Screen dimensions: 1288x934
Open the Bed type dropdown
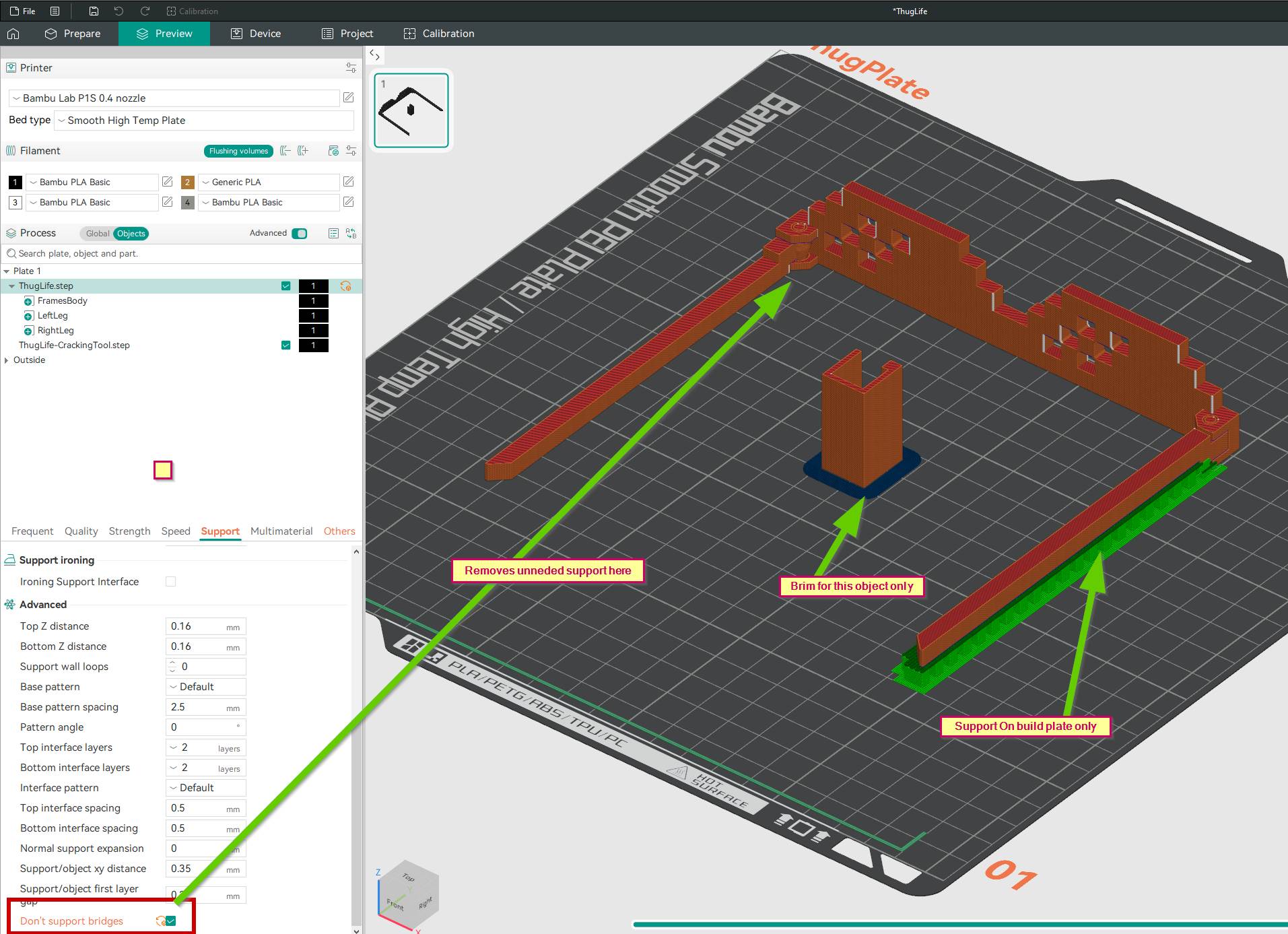205,121
